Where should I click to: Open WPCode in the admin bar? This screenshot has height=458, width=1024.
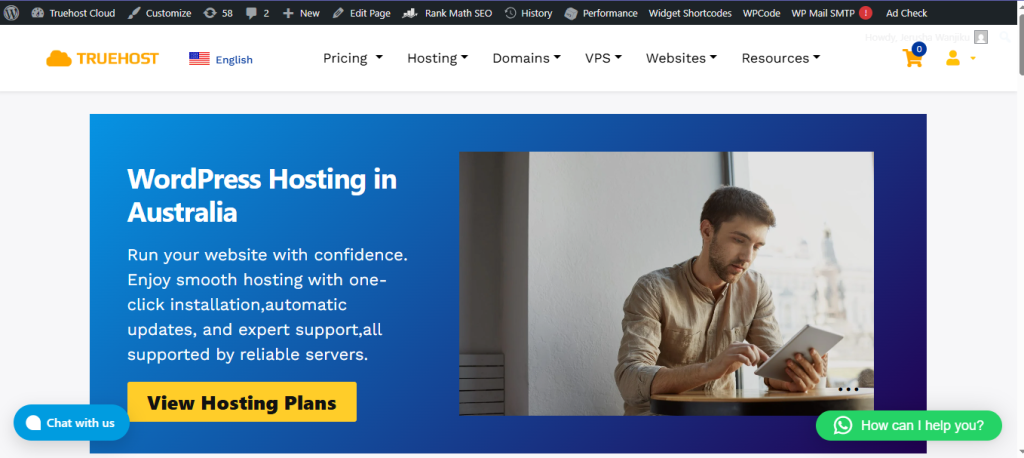pyautogui.click(x=761, y=12)
